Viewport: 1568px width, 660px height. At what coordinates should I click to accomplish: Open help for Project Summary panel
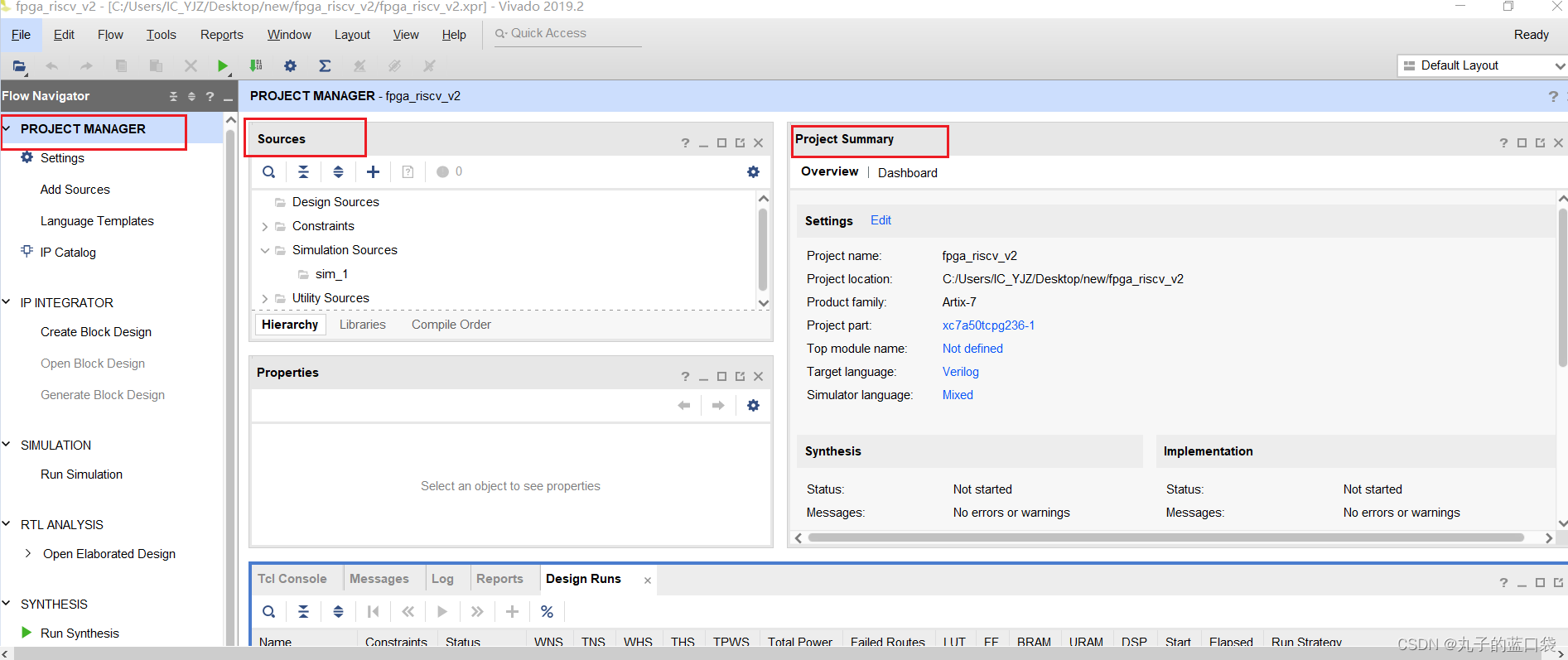click(x=1503, y=142)
